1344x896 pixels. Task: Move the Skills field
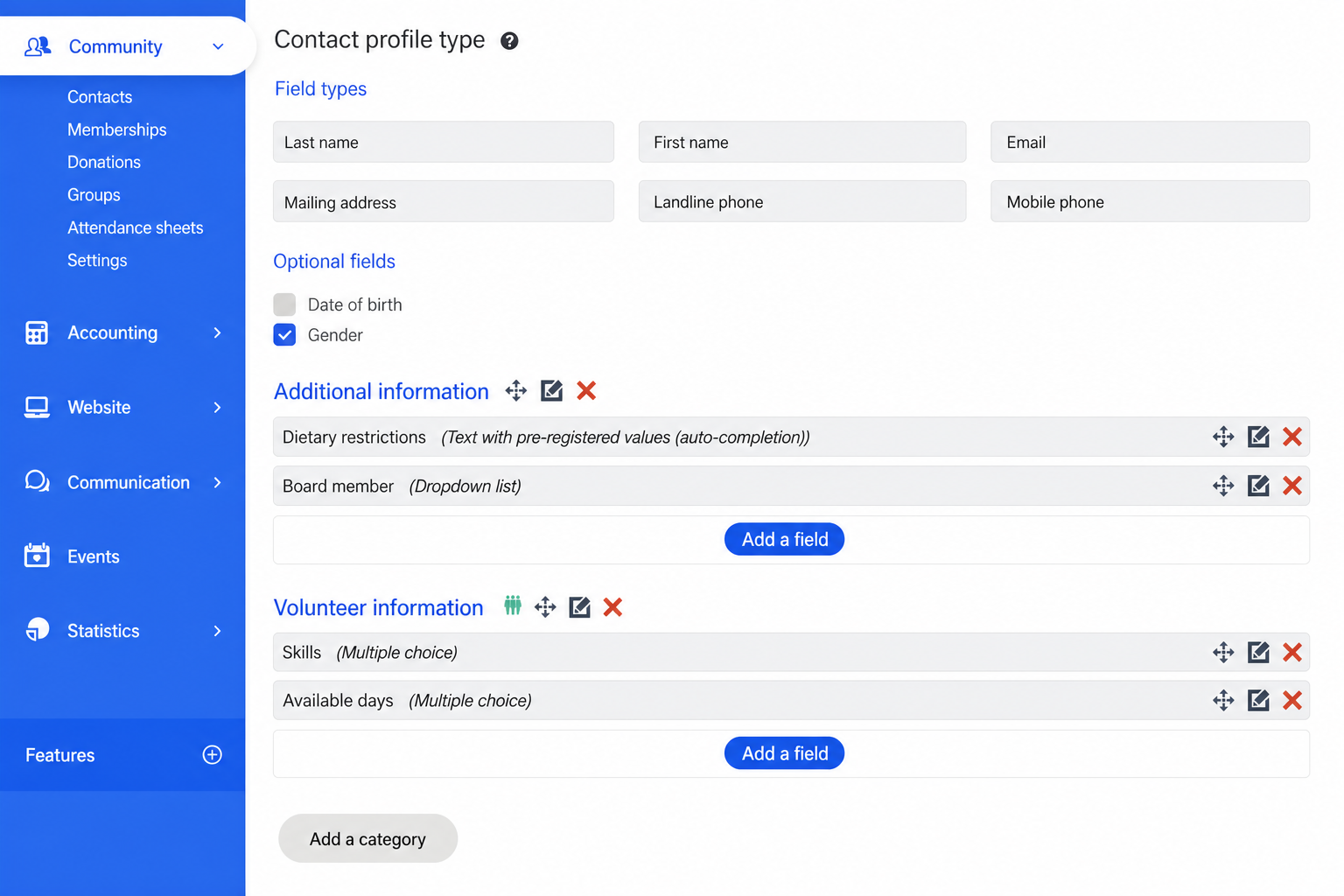click(1223, 652)
